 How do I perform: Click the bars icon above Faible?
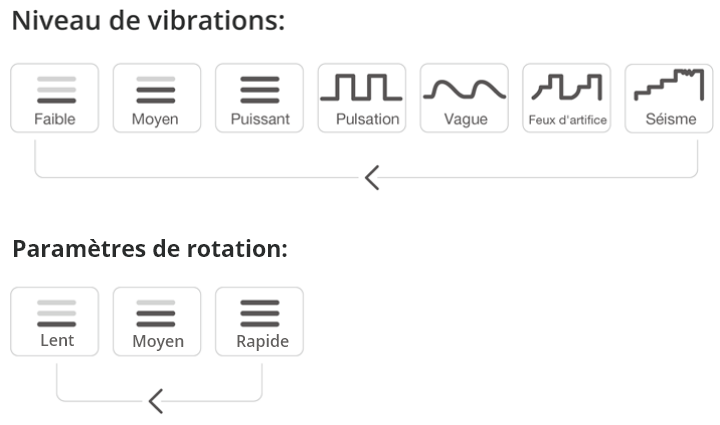click(x=55, y=90)
